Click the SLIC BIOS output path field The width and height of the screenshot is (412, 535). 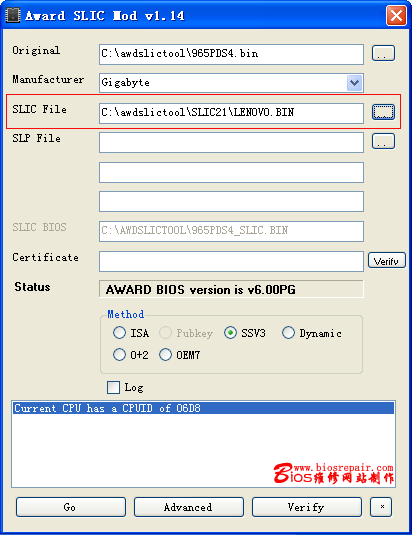(x=231, y=231)
